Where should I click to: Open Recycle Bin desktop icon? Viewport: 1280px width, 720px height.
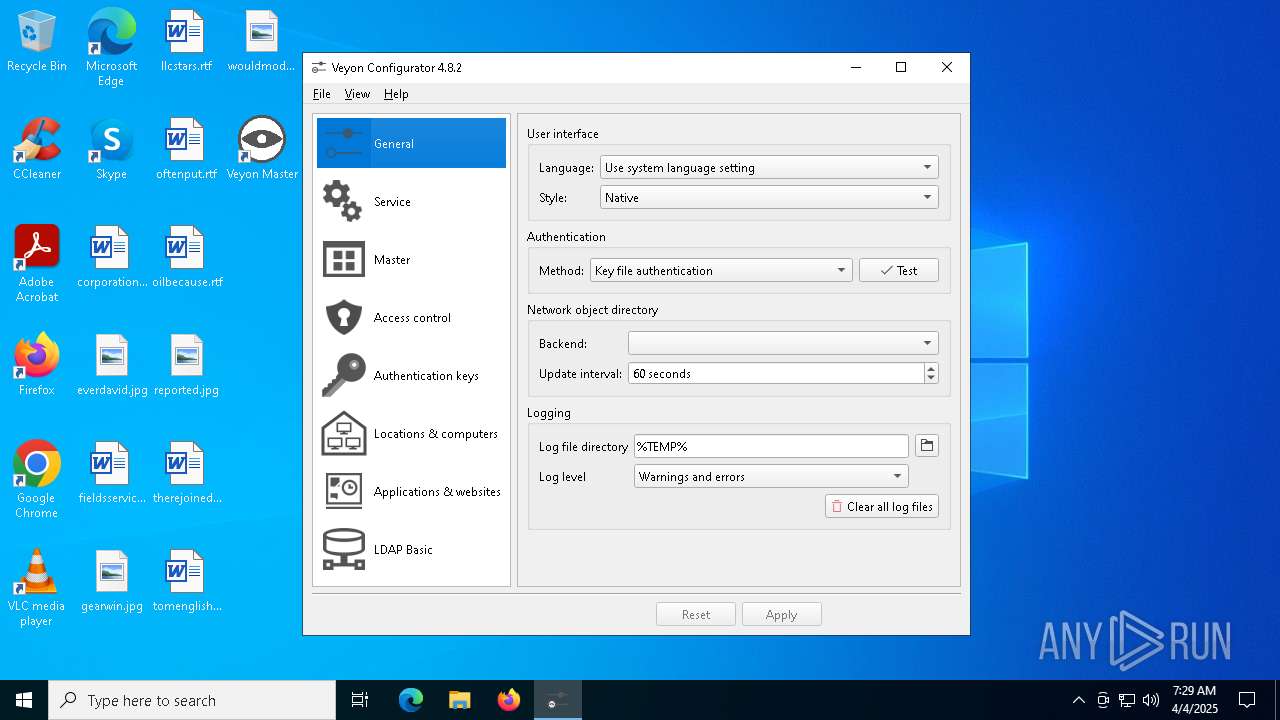[37, 42]
